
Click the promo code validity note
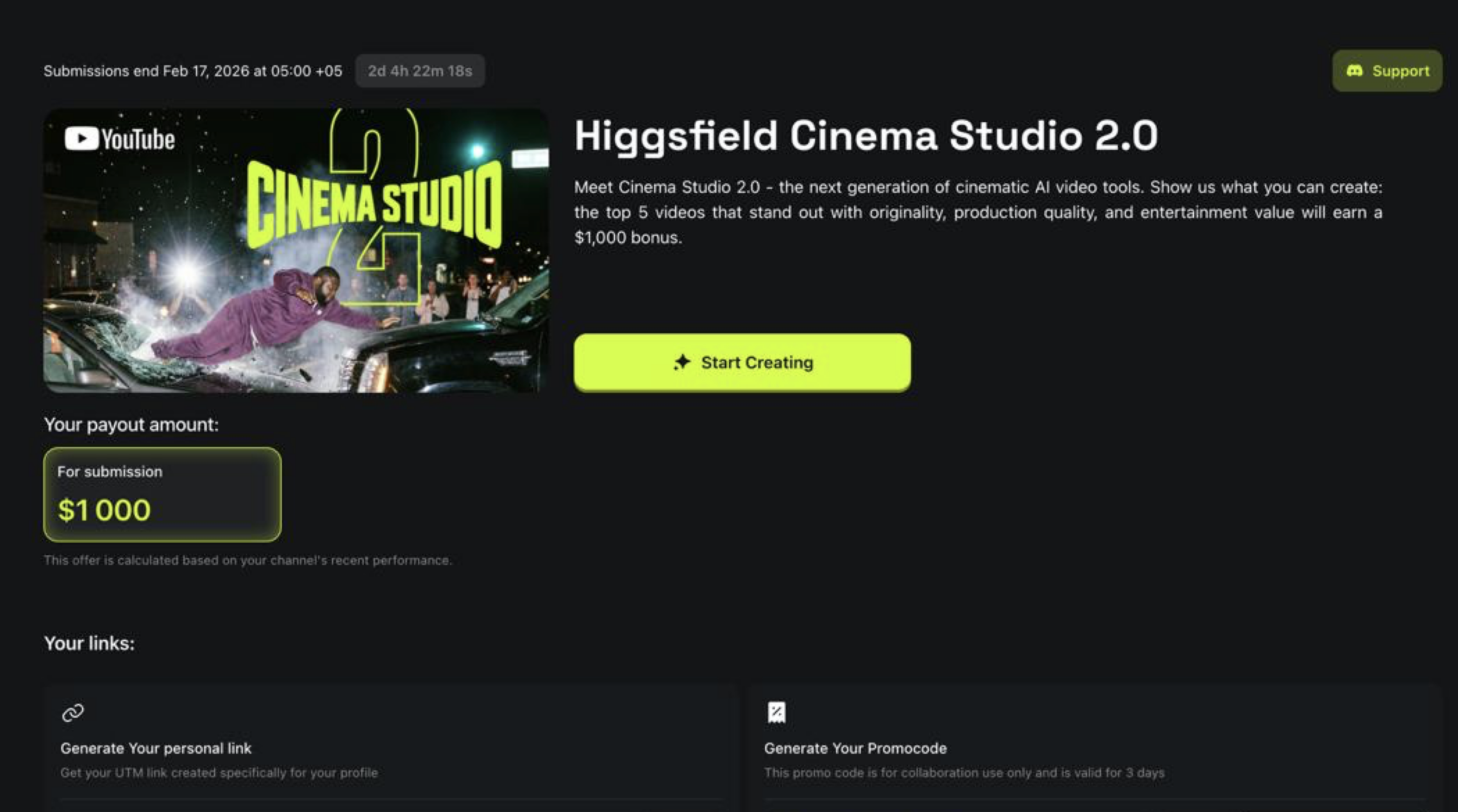pyautogui.click(x=964, y=772)
